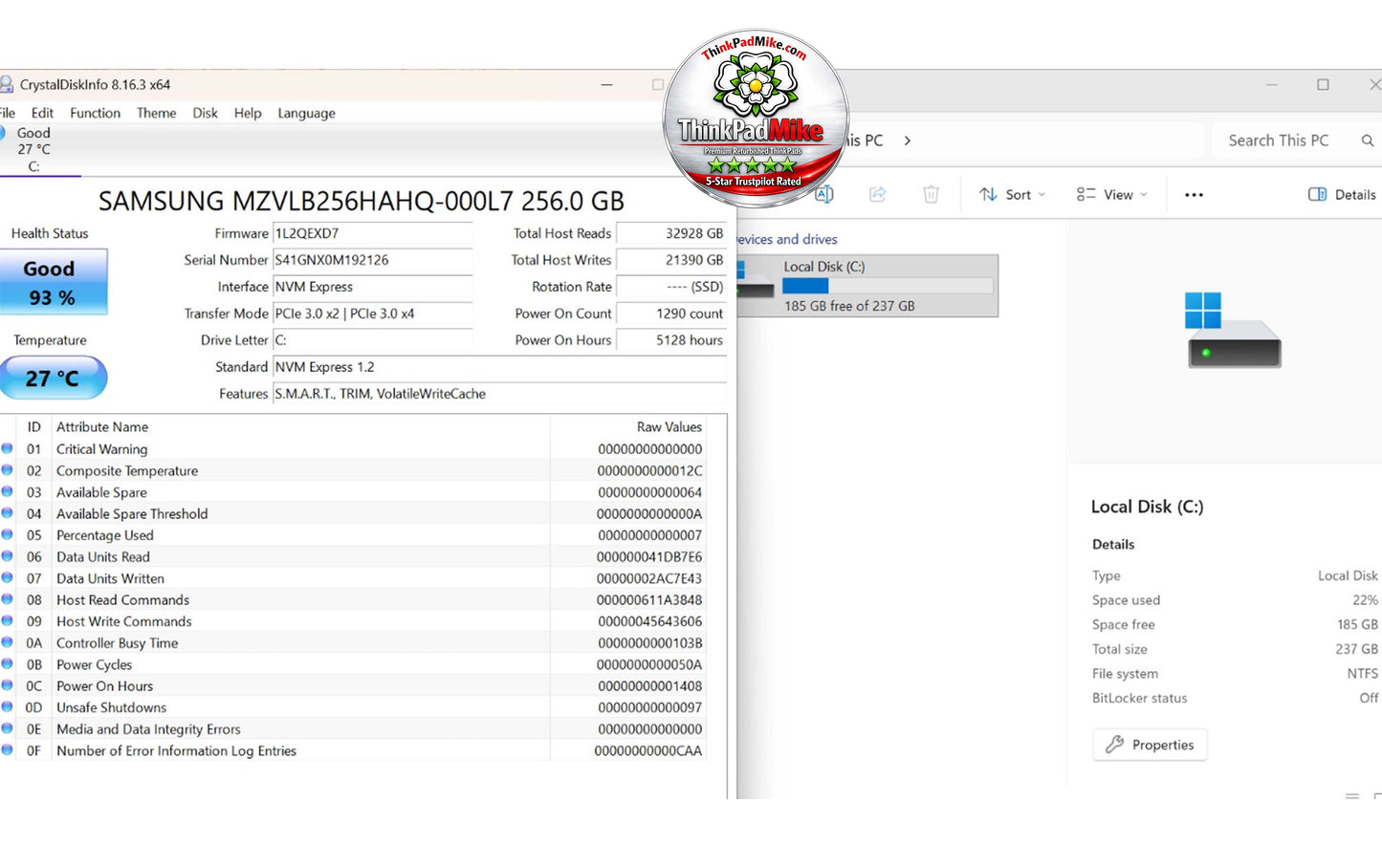This screenshot has width=1382, height=868.
Task: Expand the View dropdown in Explorer
Action: [x=1112, y=194]
